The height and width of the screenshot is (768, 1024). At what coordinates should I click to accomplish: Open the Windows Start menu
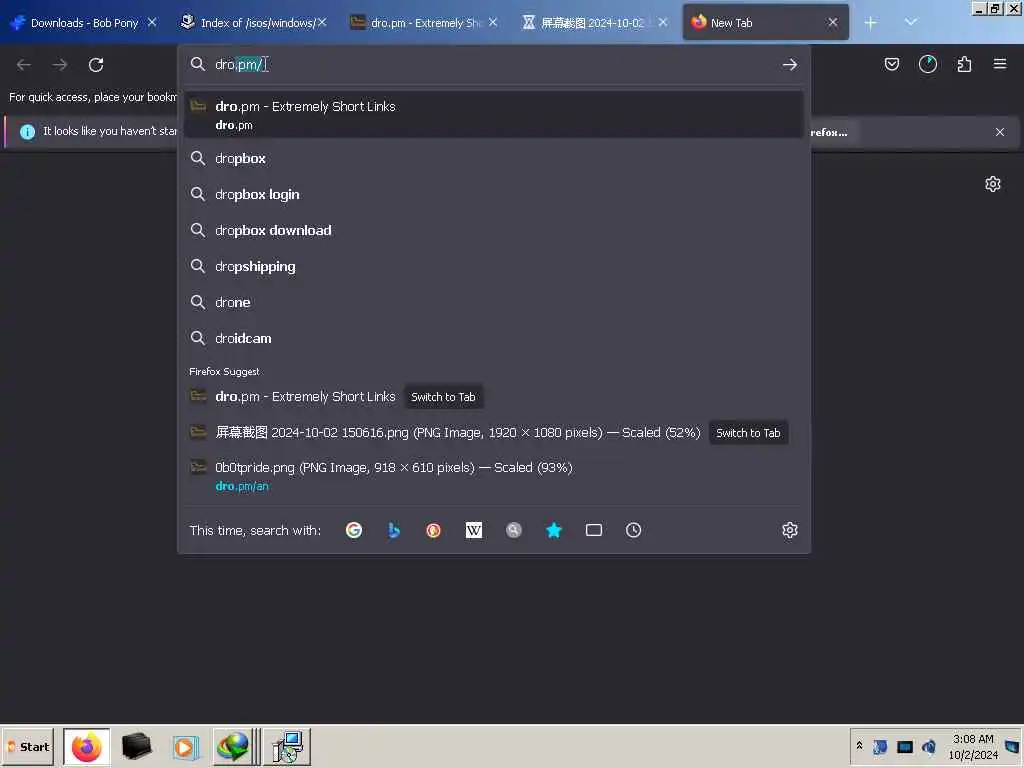[27, 746]
